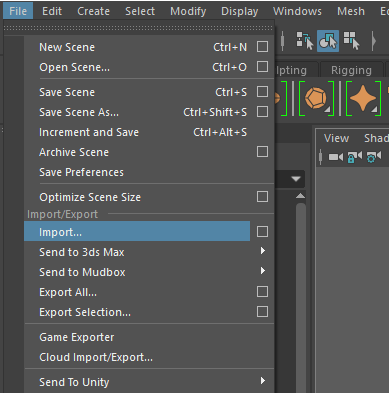Open Game Exporter
The height and width of the screenshot is (393, 389).
[x=149, y=337]
